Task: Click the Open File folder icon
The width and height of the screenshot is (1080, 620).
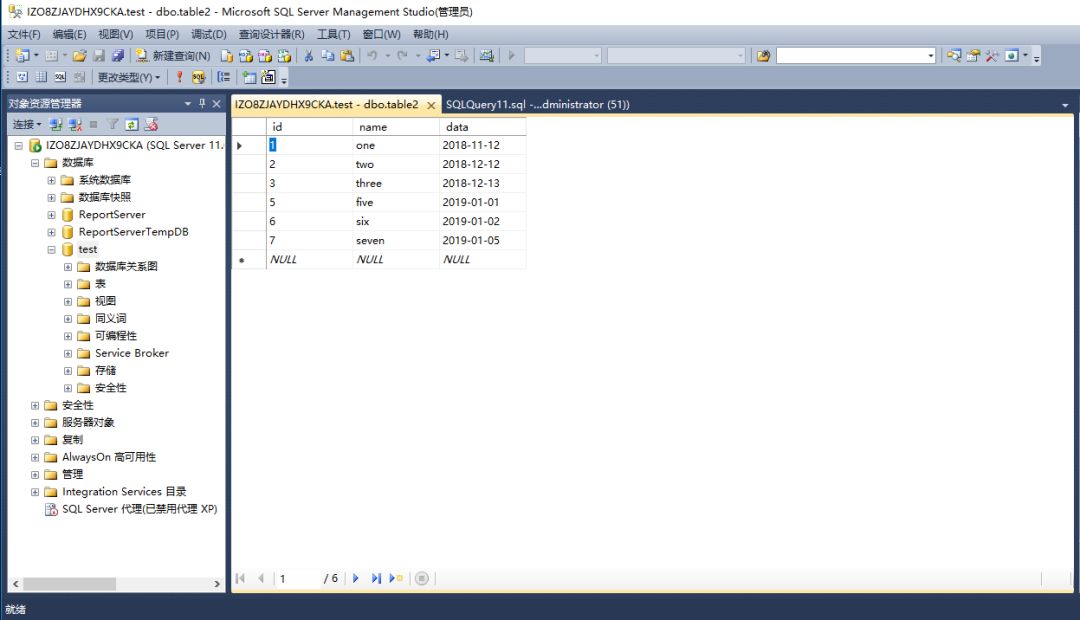Action: (79, 56)
